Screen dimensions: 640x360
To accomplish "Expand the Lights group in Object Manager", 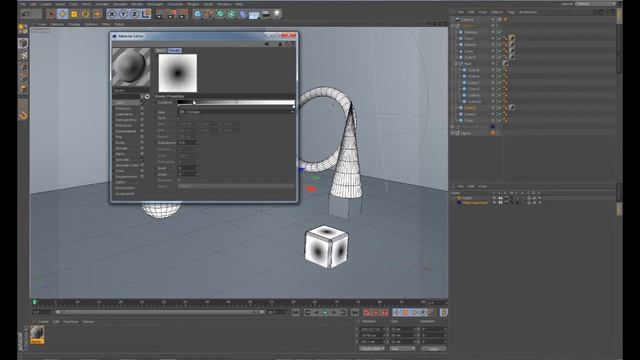I will [x=452, y=133].
